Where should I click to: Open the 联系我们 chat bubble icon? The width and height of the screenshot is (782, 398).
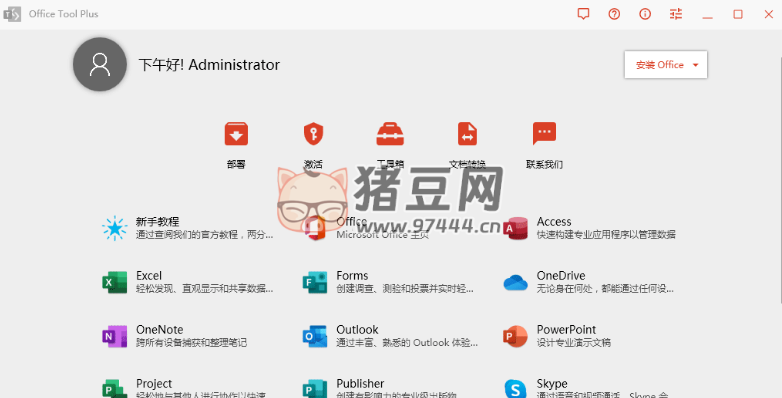[x=544, y=134]
